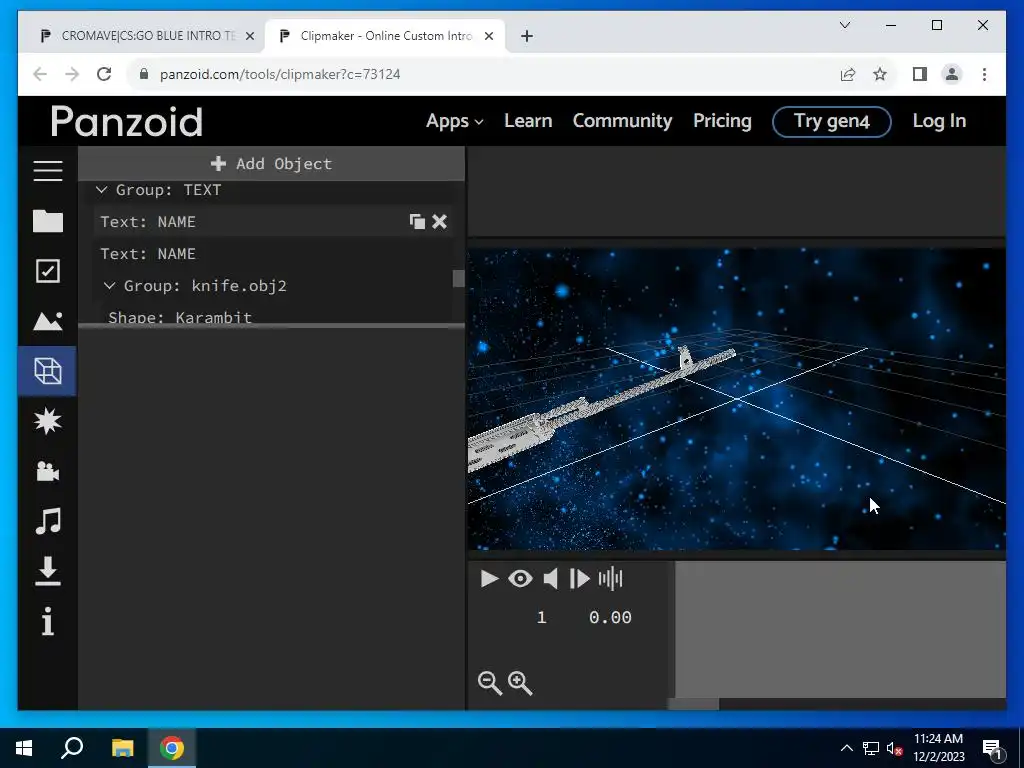Open the Info panel
The height and width of the screenshot is (768, 1024).
point(48,621)
